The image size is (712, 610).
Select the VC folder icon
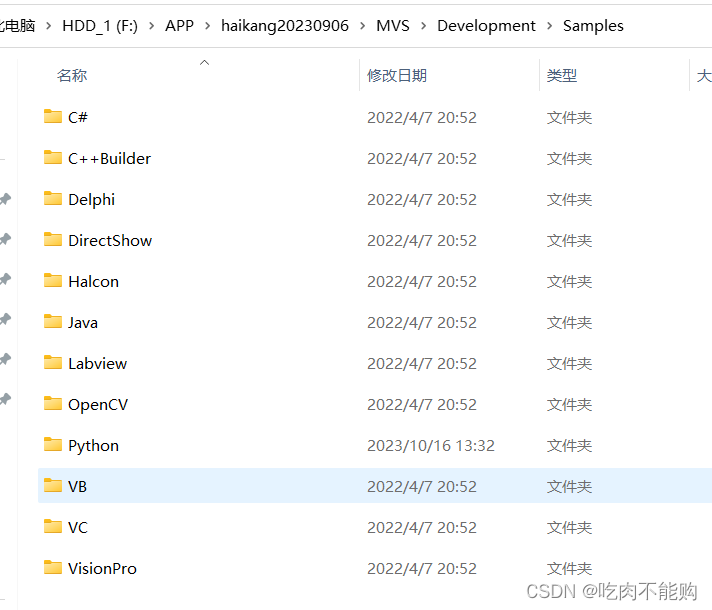tap(53, 526)
